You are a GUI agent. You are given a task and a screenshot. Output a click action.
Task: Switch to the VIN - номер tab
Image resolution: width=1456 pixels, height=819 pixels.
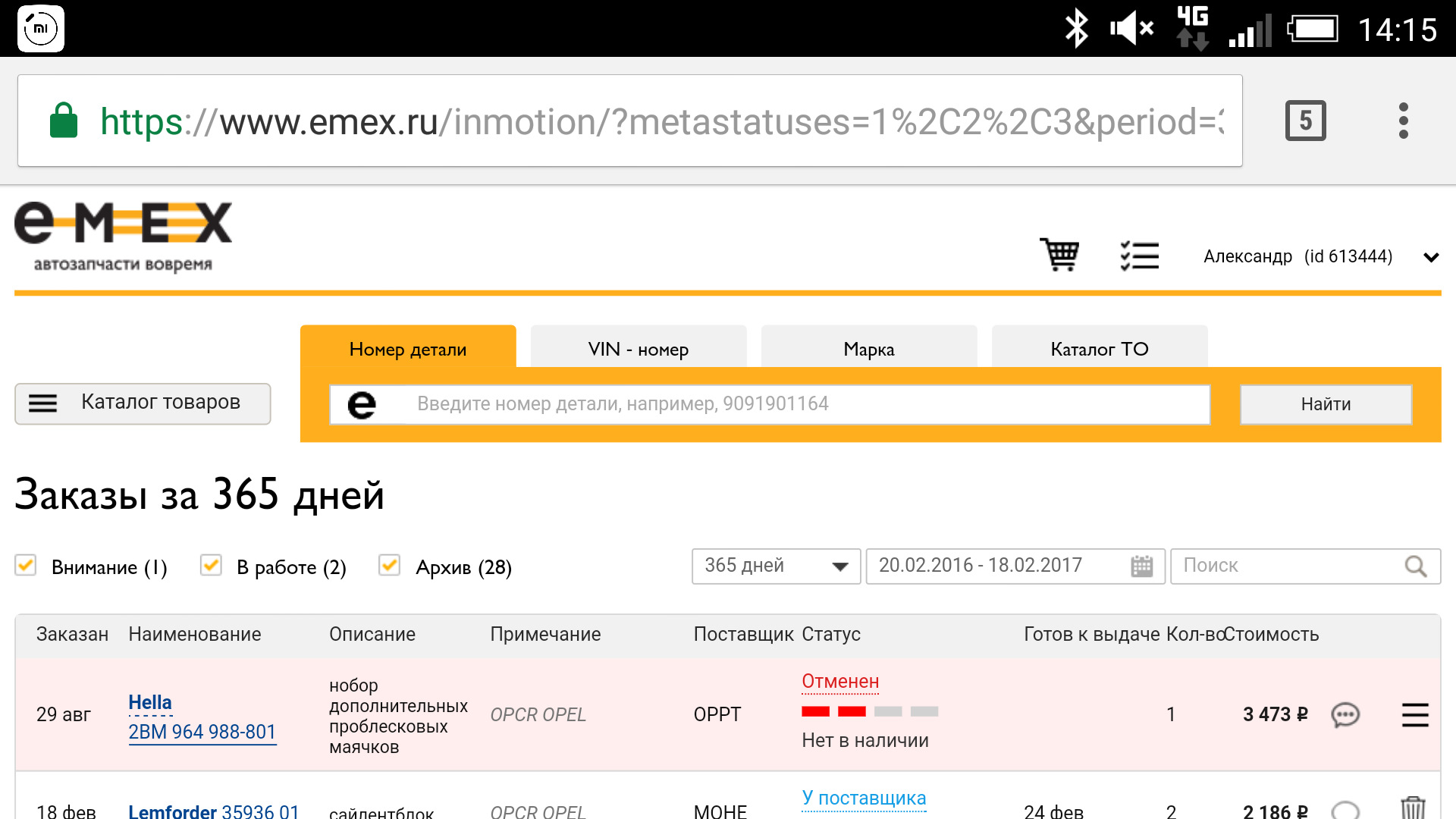(x=639, y=349)
